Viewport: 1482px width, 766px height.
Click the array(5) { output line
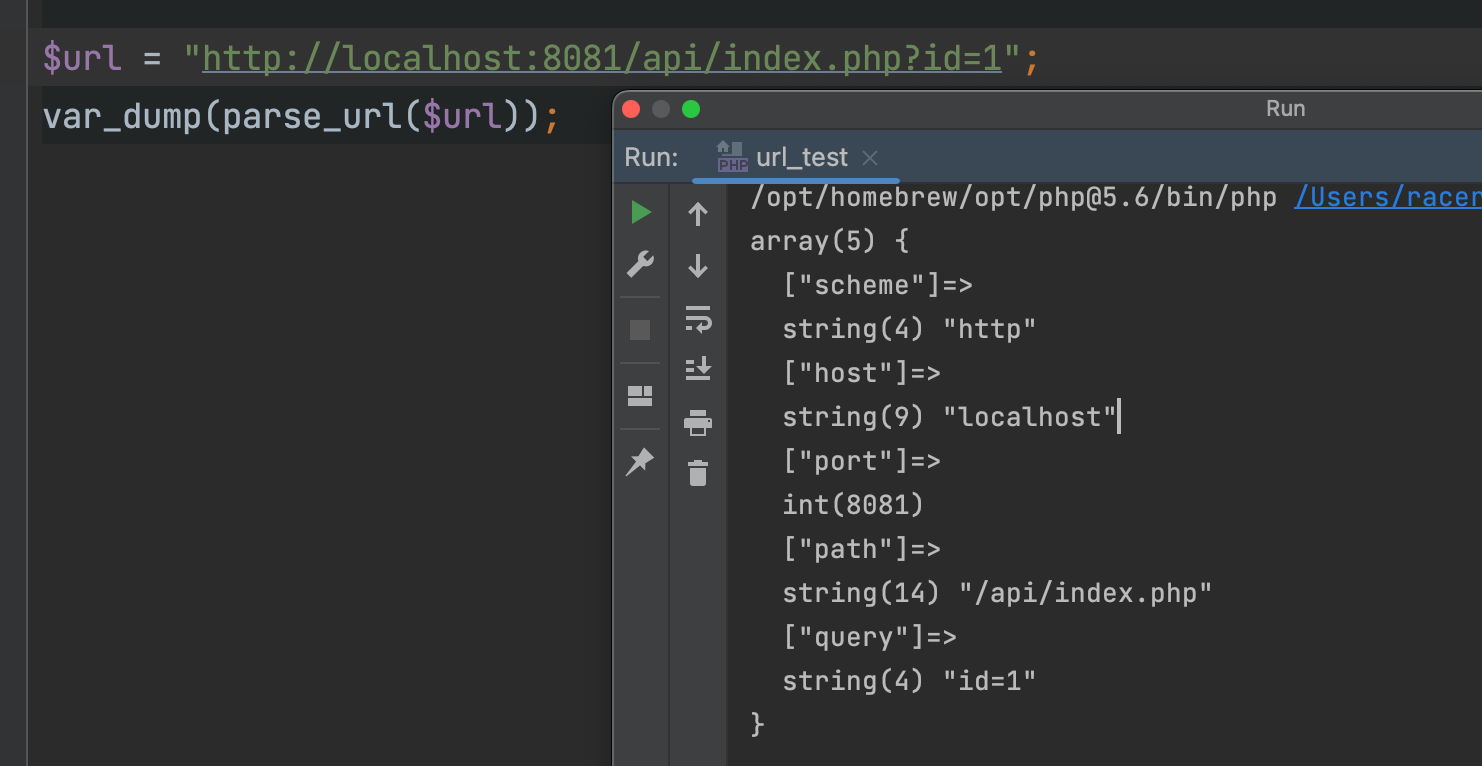pyautogui.click(x=829, y=241)
